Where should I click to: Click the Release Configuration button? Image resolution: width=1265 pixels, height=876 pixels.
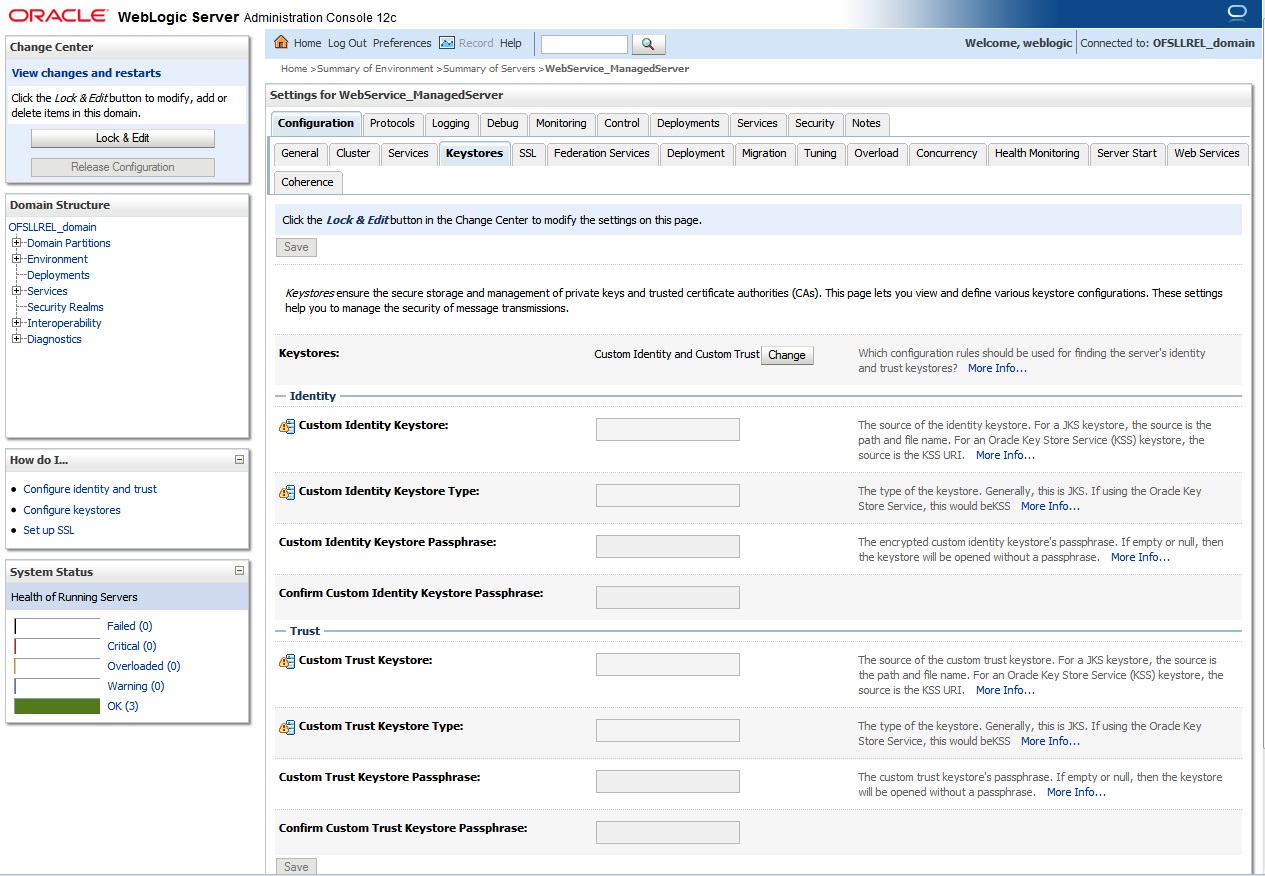122,167
